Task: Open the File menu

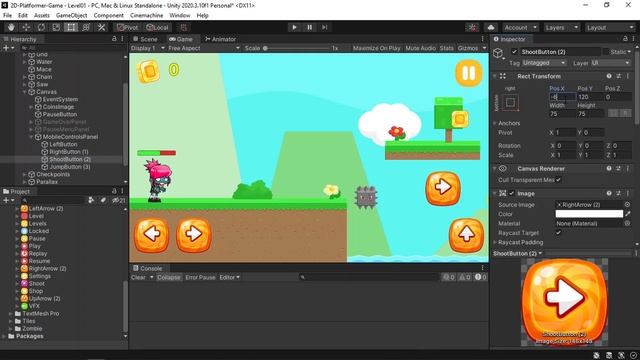Action: coord(7,15)
